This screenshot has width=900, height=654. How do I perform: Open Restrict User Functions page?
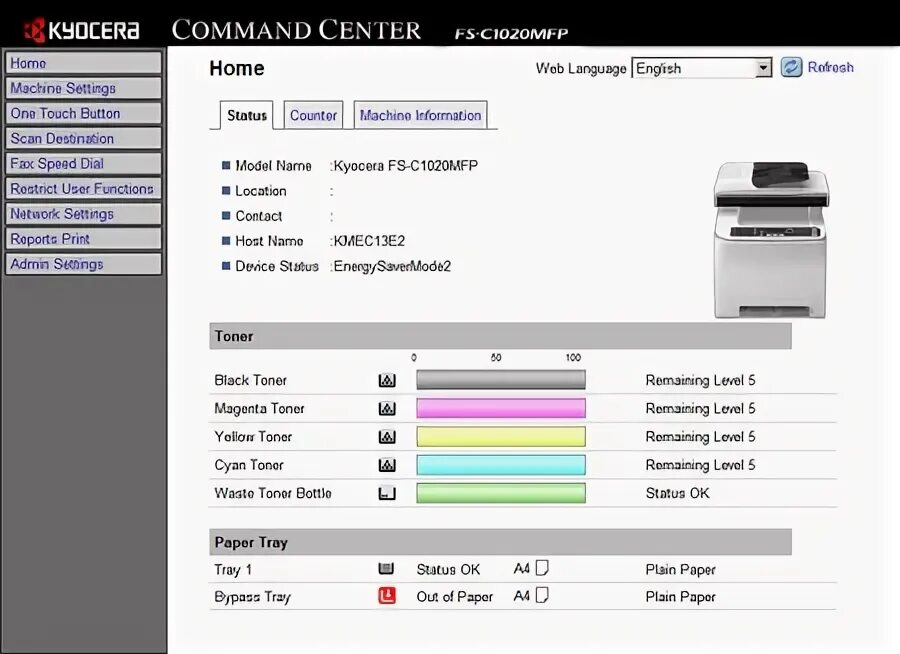click(x=83, y=188)
